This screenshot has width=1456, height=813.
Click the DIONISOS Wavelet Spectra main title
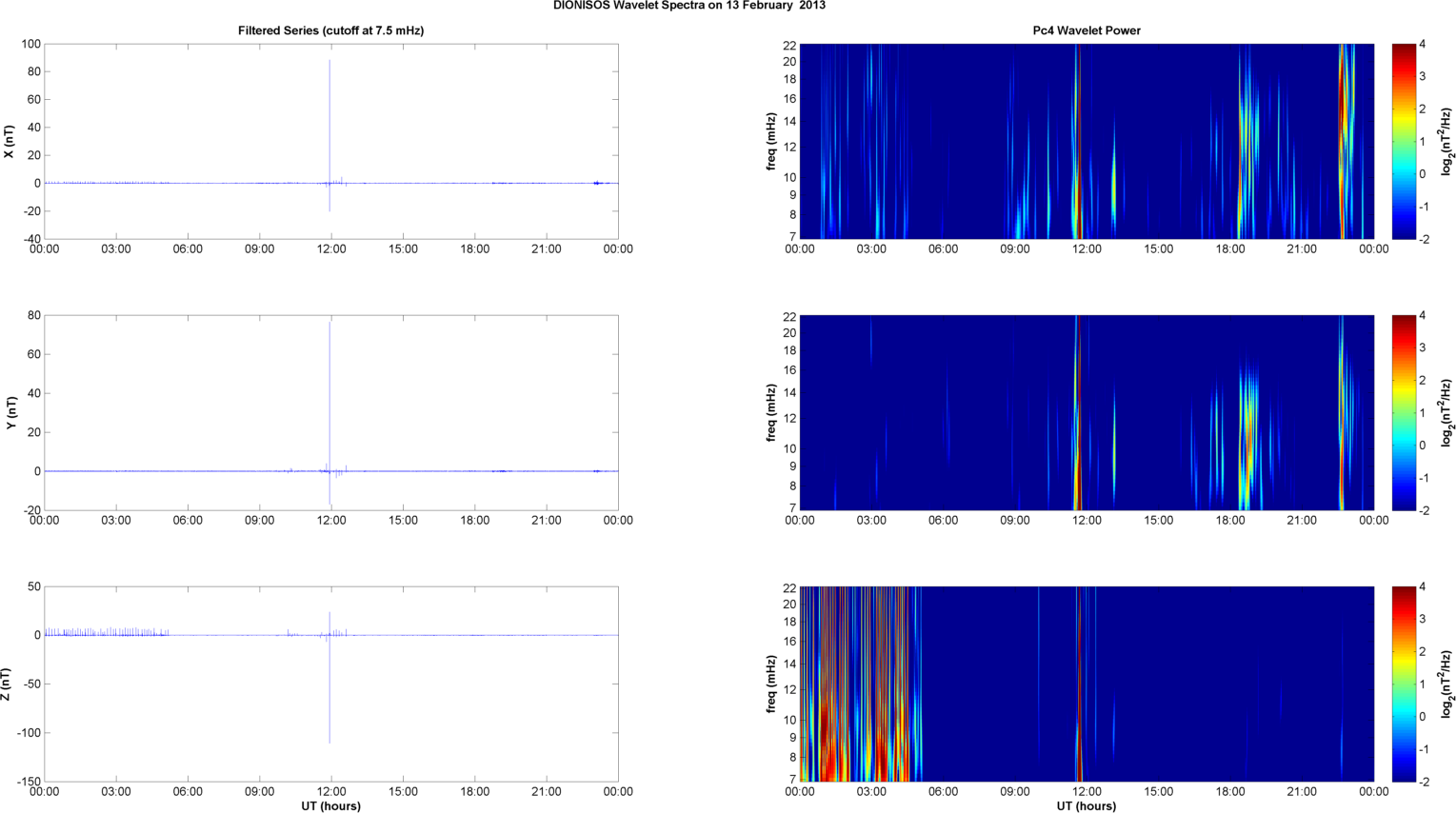pyautogui.click(x=689, y=6)
